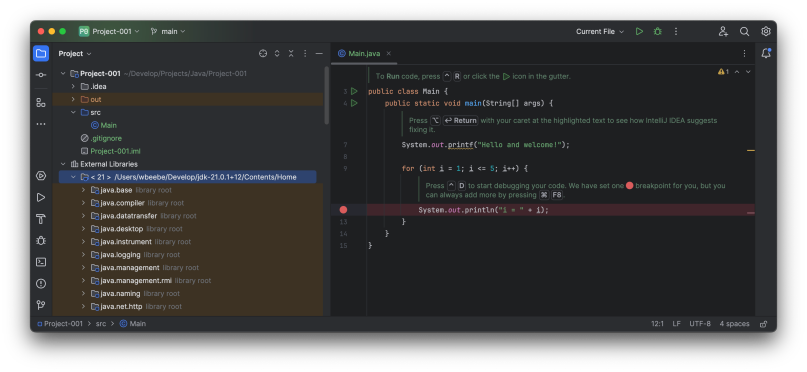Toggle read-only lock icon in status bar
Image resolution: width=807 pixels, height=372 pixels.
coord(764,324)
